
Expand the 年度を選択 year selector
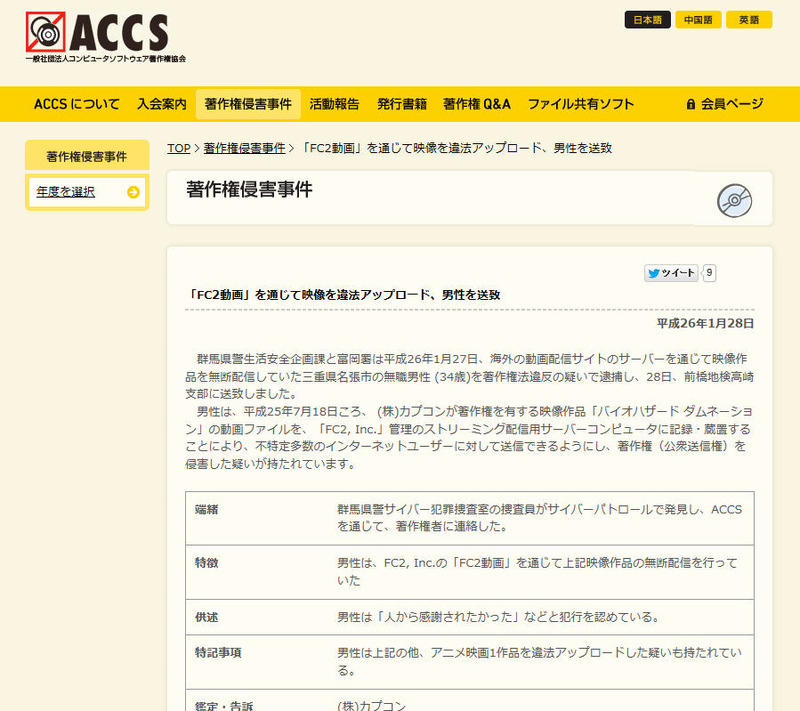pyautogui.click(x=66, y=192)
